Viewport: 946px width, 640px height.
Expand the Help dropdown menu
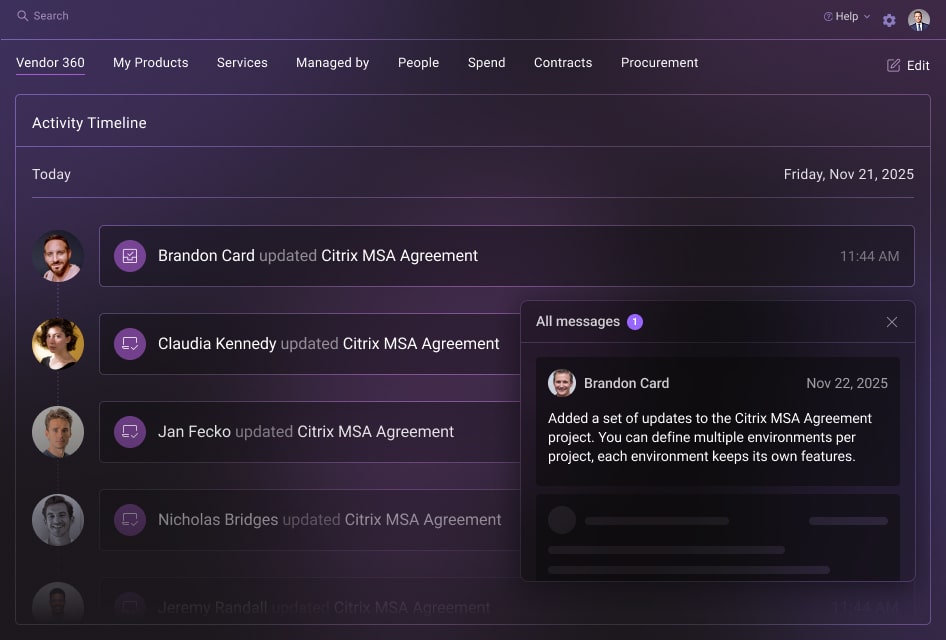coord(846,17)
